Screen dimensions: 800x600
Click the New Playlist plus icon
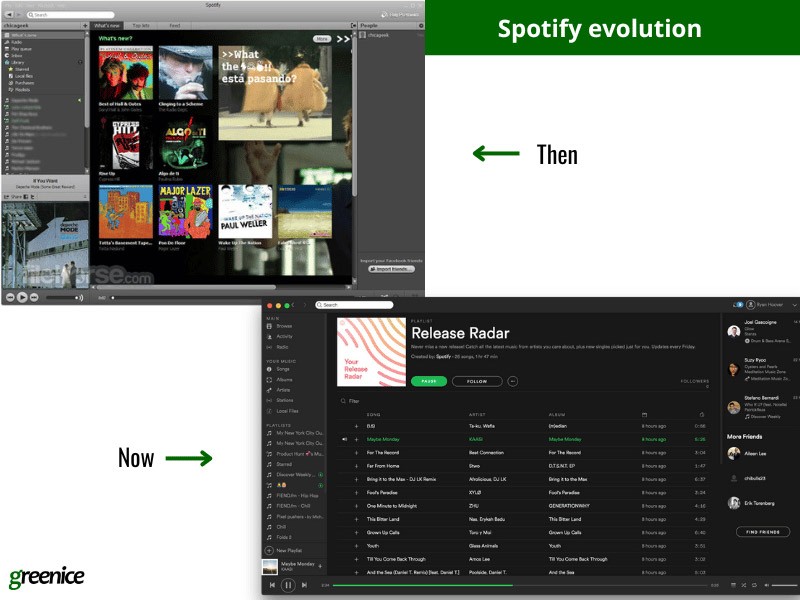269,551
